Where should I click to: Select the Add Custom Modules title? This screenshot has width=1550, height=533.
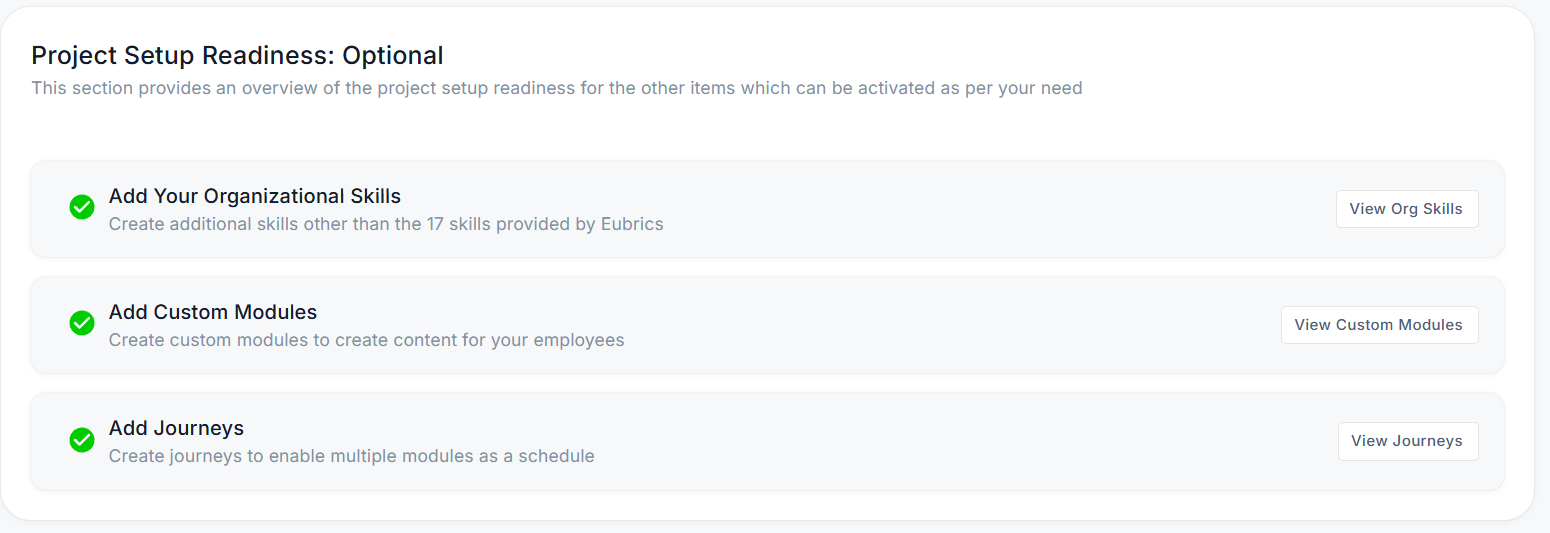click(x=213, y=312)
